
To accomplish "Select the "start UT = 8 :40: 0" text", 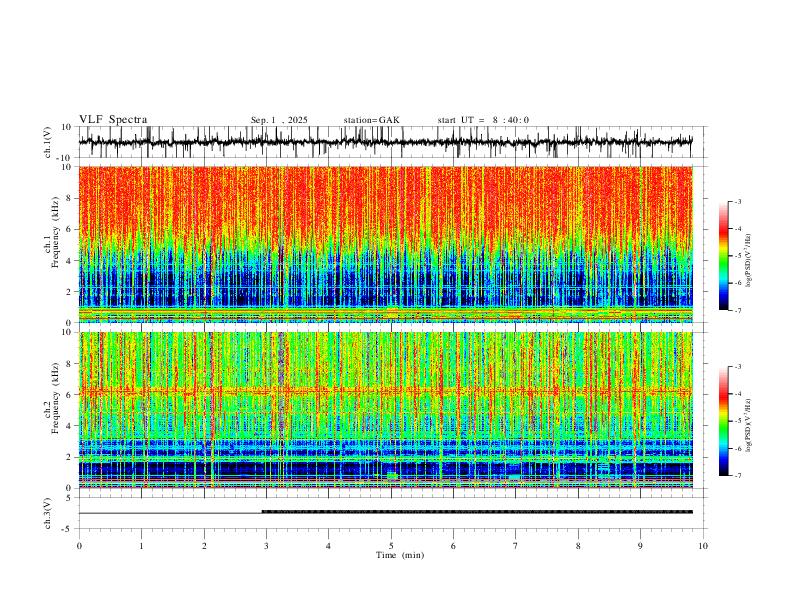I will click(x=483, y=120).
